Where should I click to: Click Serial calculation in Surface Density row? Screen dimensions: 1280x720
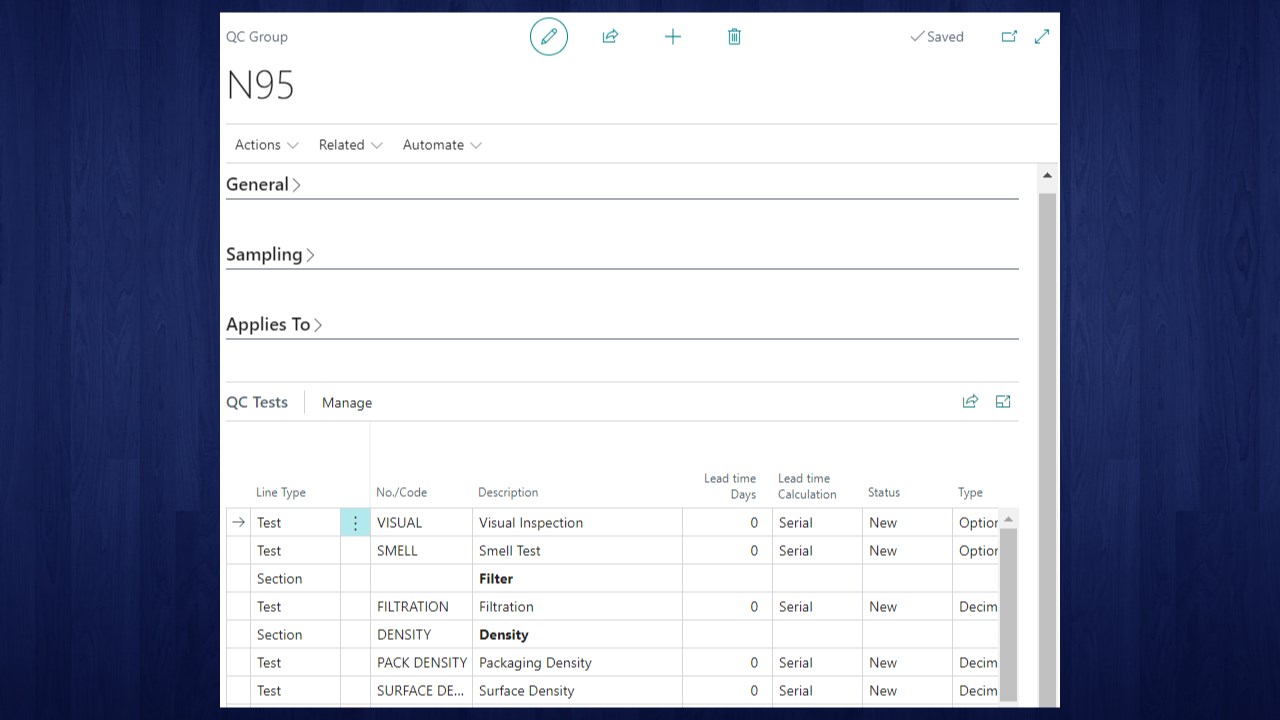point(817,691)
